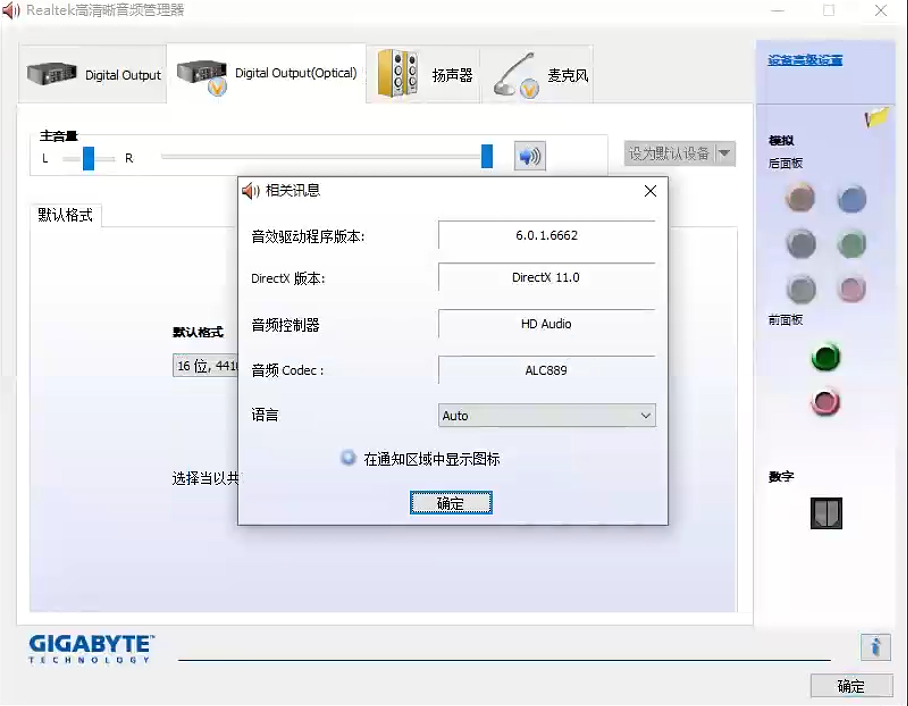Toggle 在通知区域中显示图标 option

[x=348, y=458]
